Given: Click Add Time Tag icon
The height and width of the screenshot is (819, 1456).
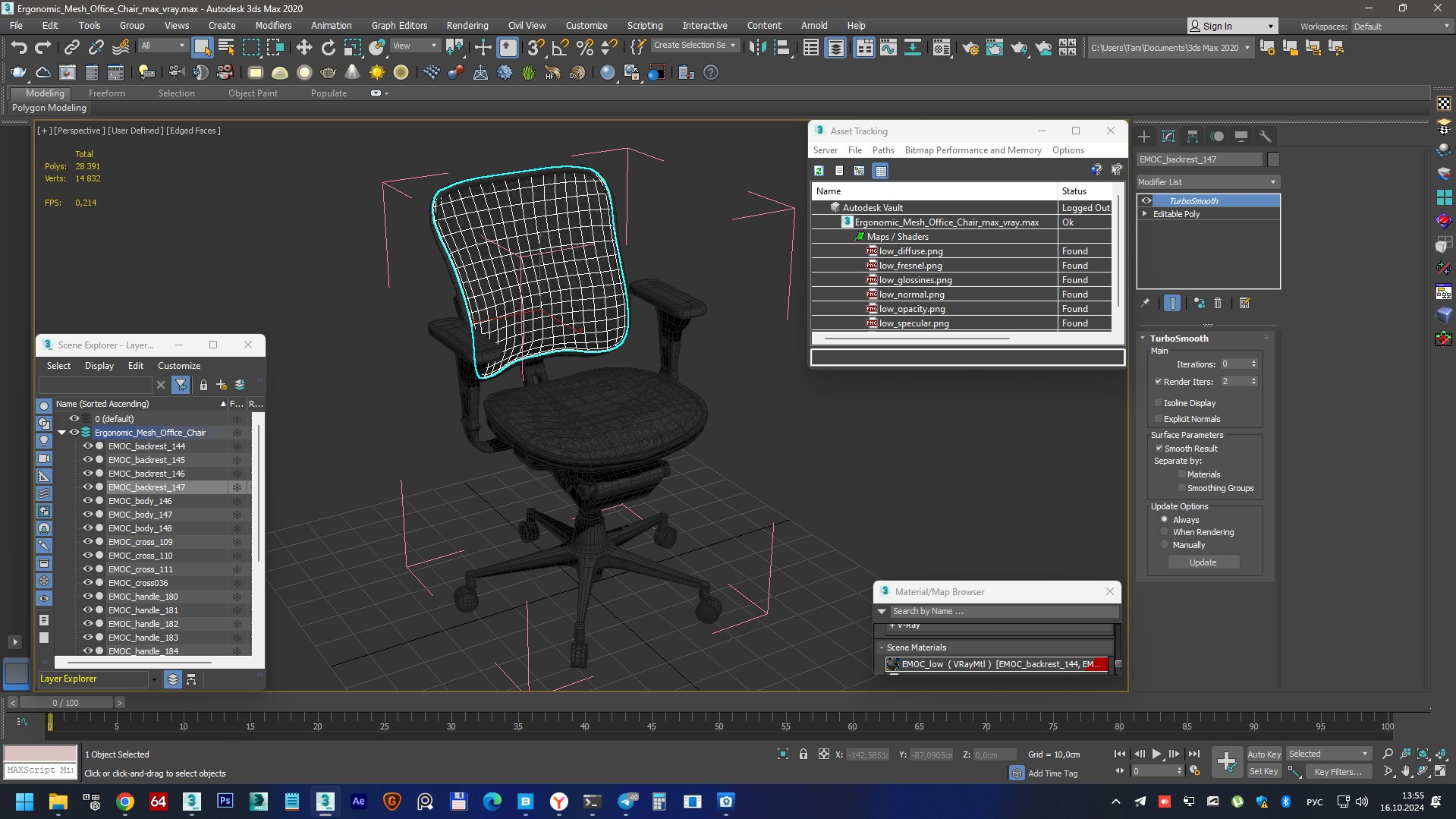Looking at the screenshot, I should tap(1017, 773).
